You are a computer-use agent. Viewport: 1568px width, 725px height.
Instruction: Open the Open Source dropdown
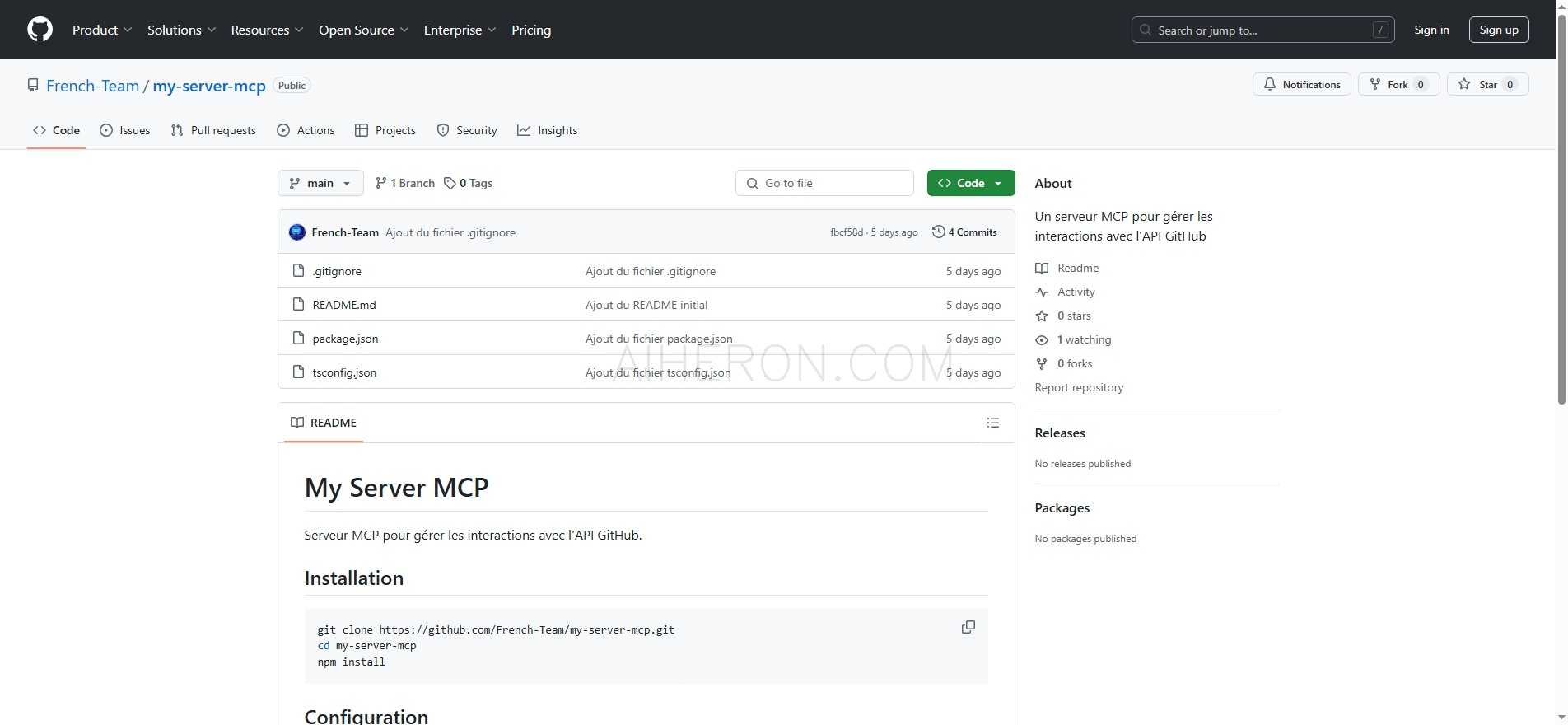point(363,30)
